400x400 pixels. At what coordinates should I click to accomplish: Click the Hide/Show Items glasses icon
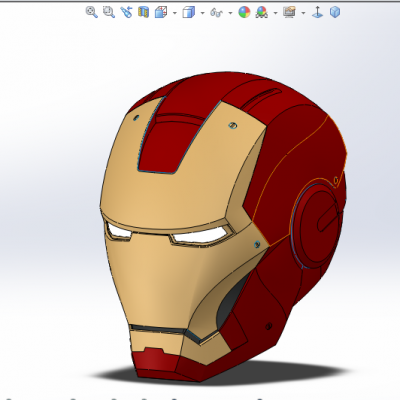coord(216,13)
